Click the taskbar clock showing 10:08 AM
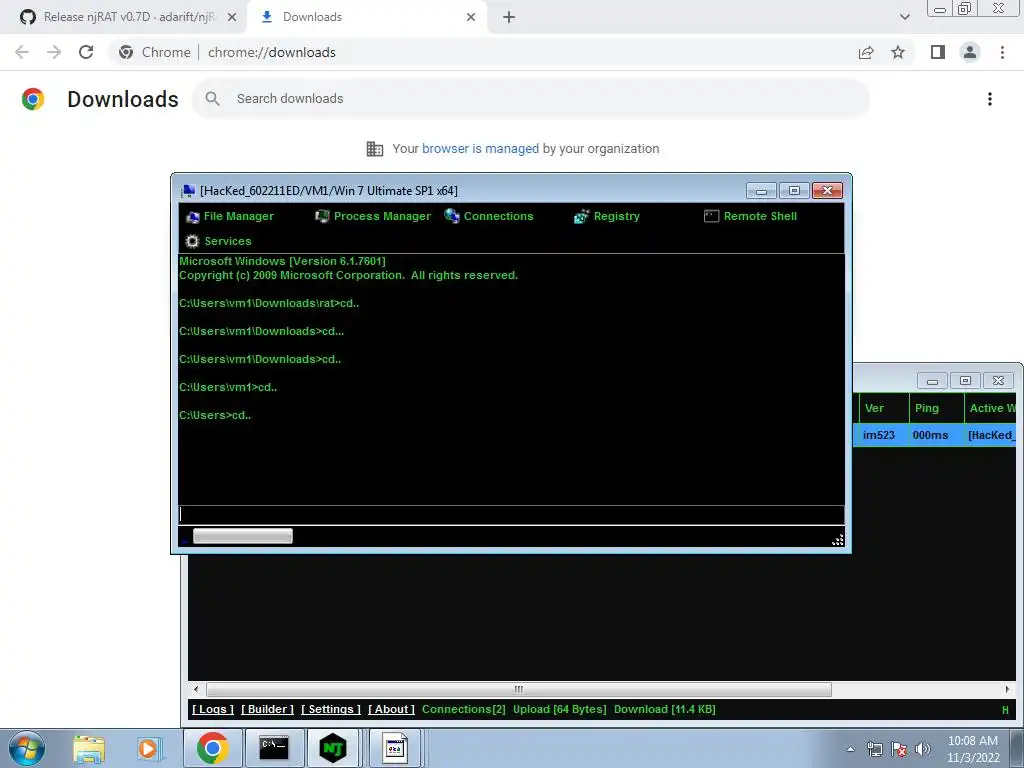Screen dimensions: 1024x768 [973, 749]
